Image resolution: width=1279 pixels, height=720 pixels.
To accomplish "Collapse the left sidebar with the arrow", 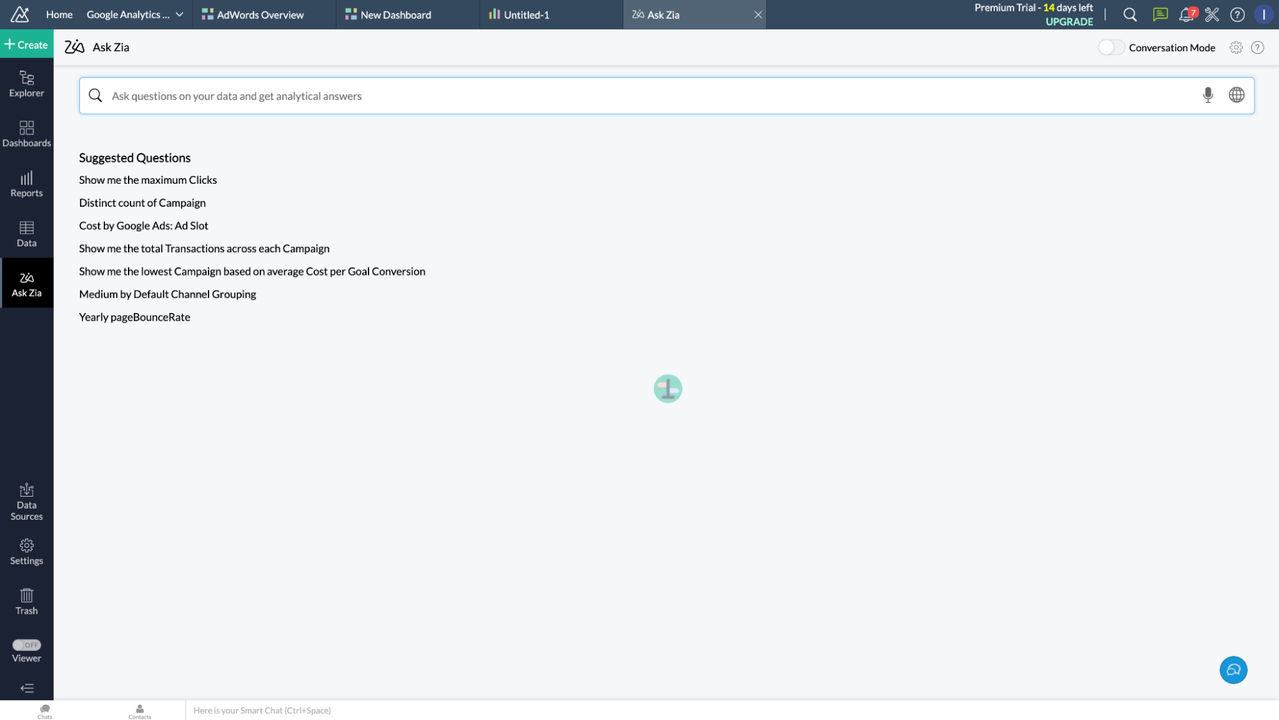I will pos(26,689).
